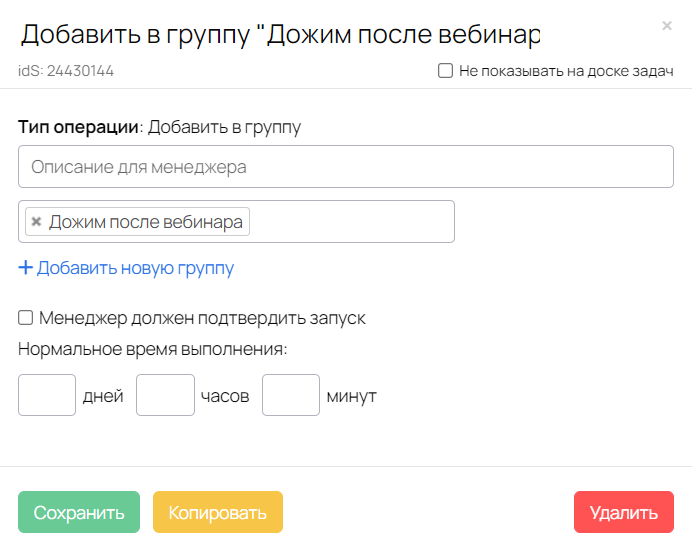
Task: Click the 'часов' input box
Action: [x=165, y=395]
